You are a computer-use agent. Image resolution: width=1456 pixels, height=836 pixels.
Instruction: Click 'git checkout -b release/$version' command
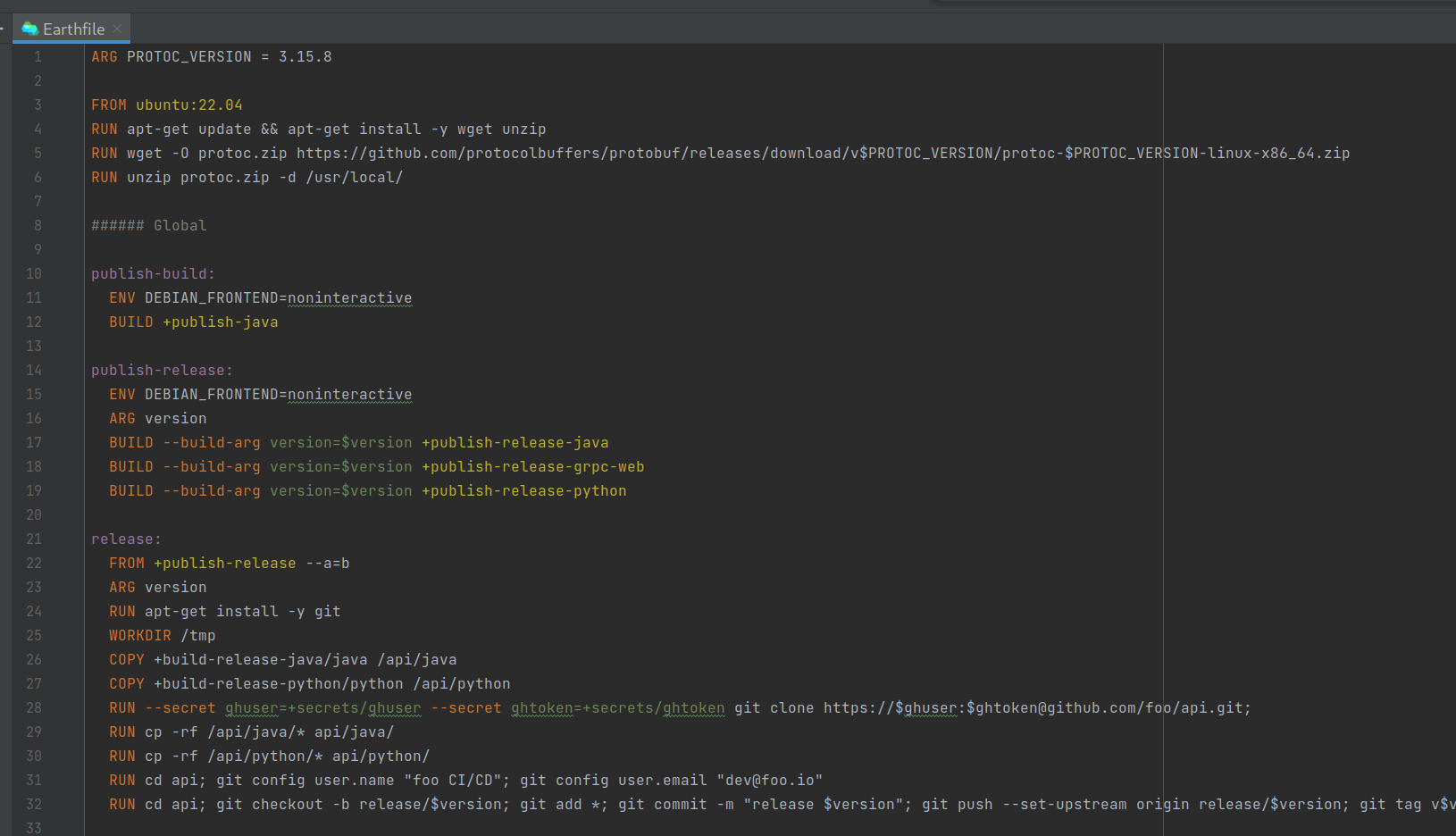pos(359,804)
